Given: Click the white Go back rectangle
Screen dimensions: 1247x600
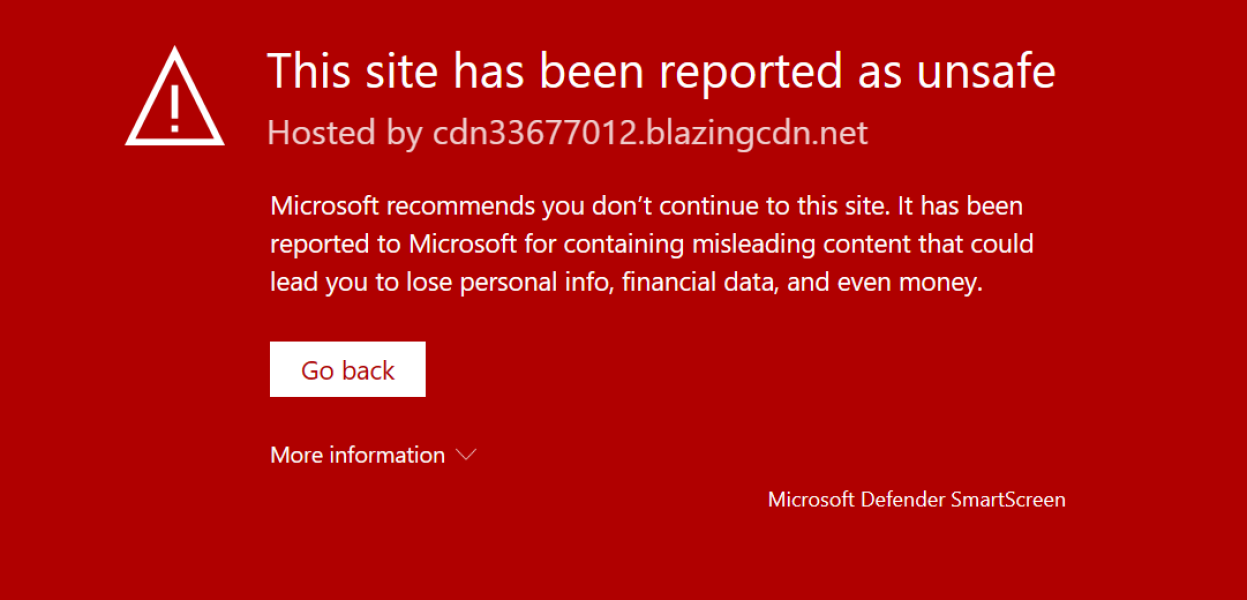Looking at the screenshot, I should [347, 369].
